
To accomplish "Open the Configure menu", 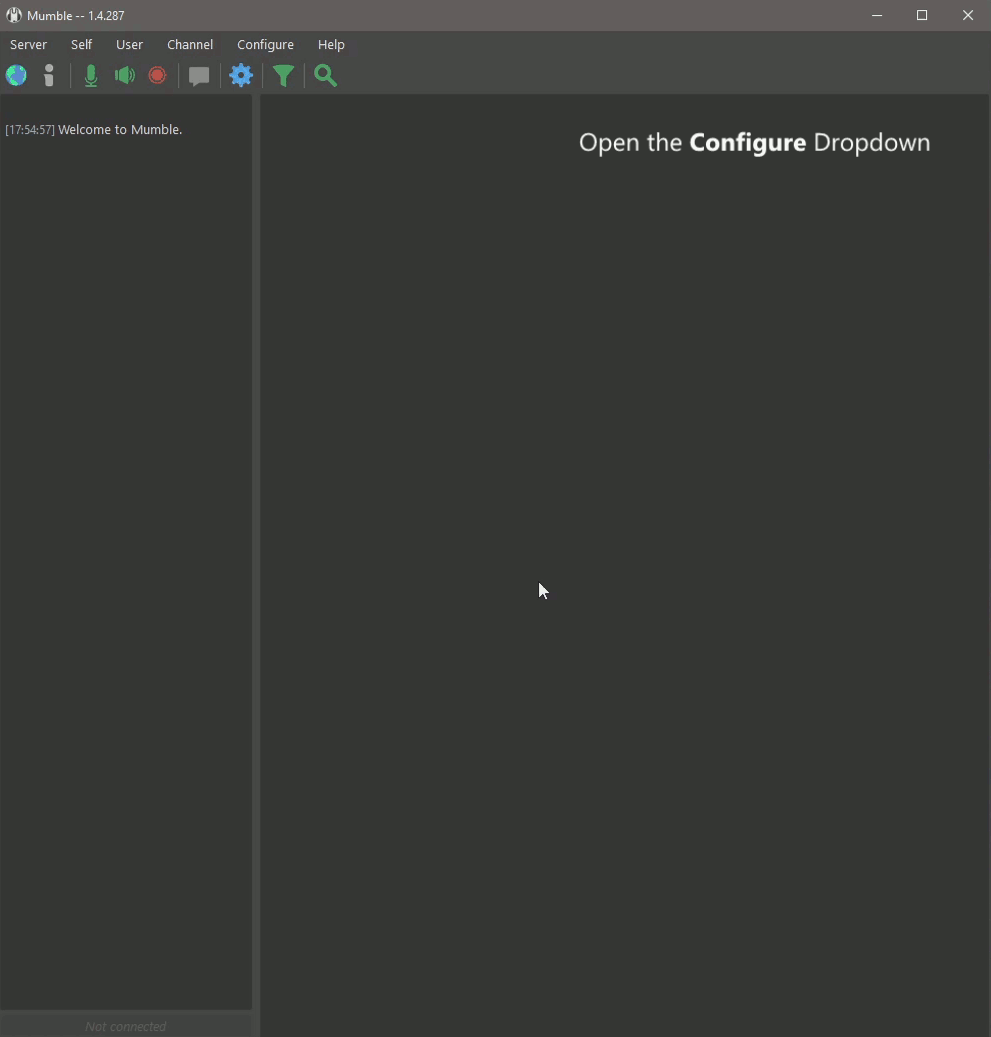I will pos(265,44).
